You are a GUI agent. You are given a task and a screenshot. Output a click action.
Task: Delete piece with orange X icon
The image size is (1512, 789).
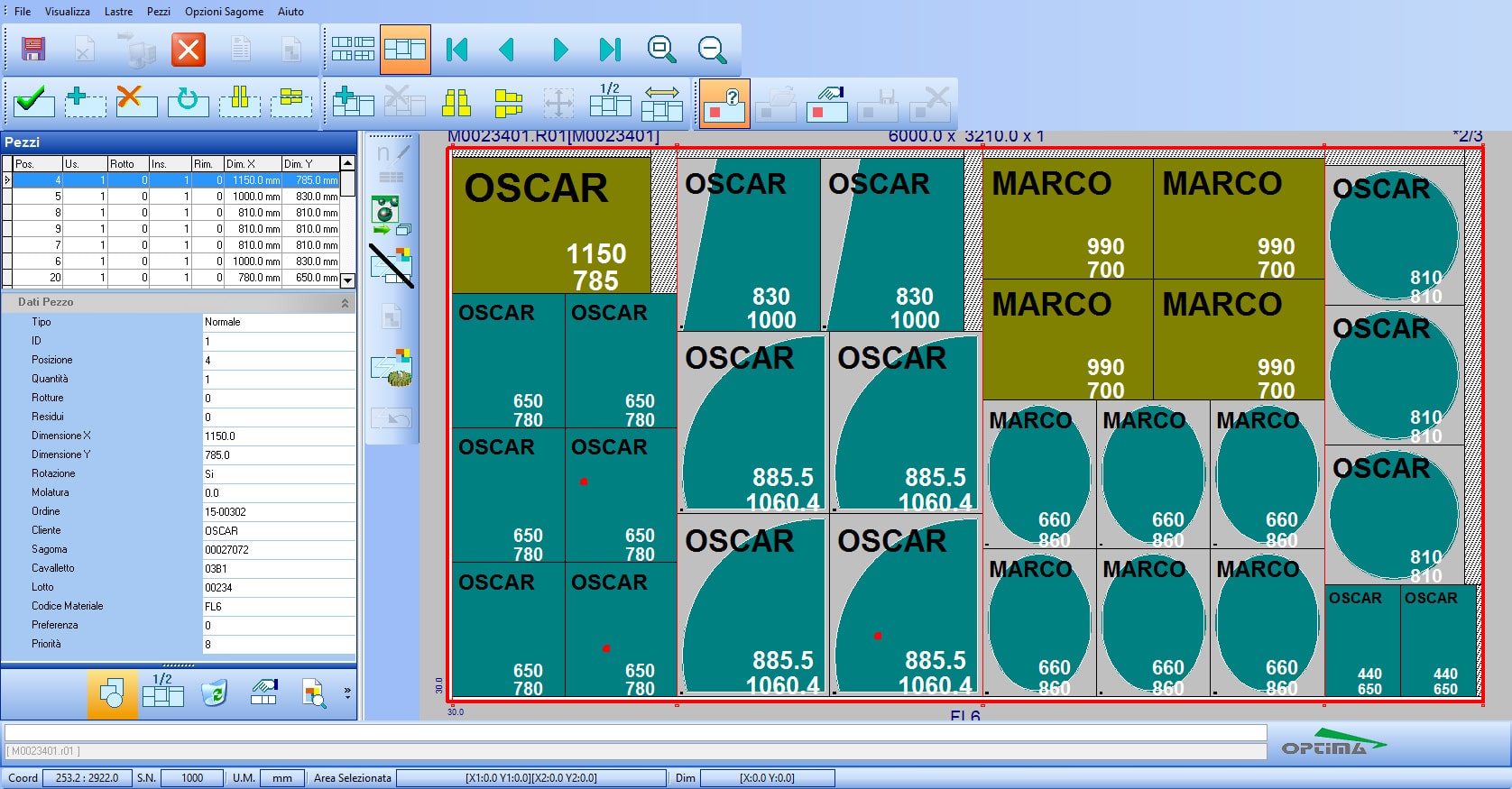pos(136,101)
